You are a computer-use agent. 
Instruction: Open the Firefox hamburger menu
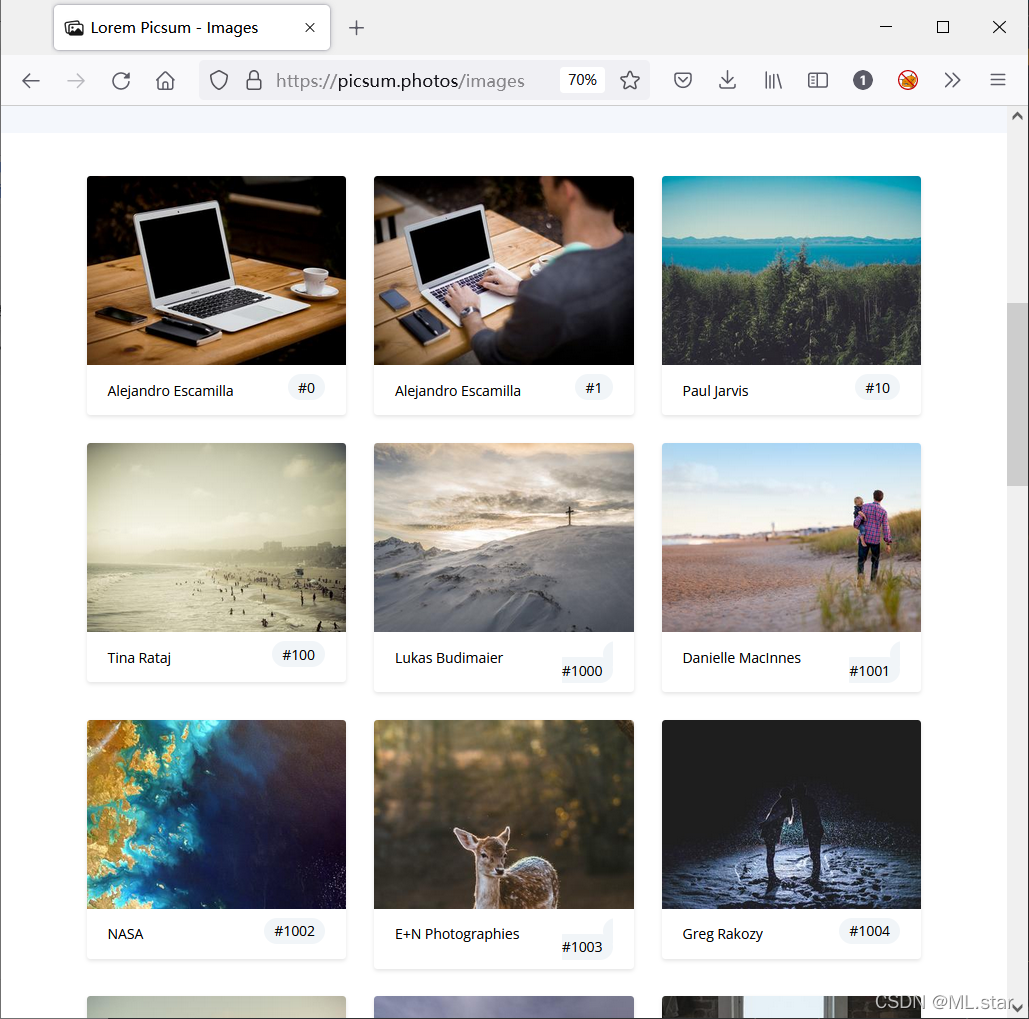(x=998, y=80)
